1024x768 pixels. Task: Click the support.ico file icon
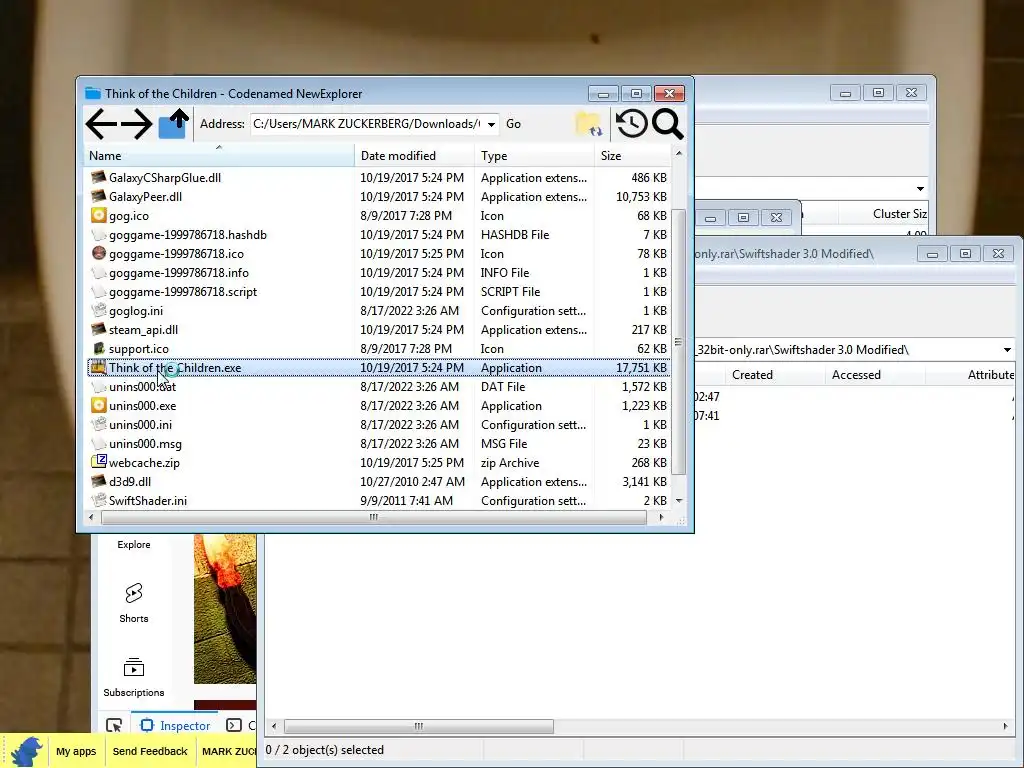pyautogui.click(x=99, y=348)
